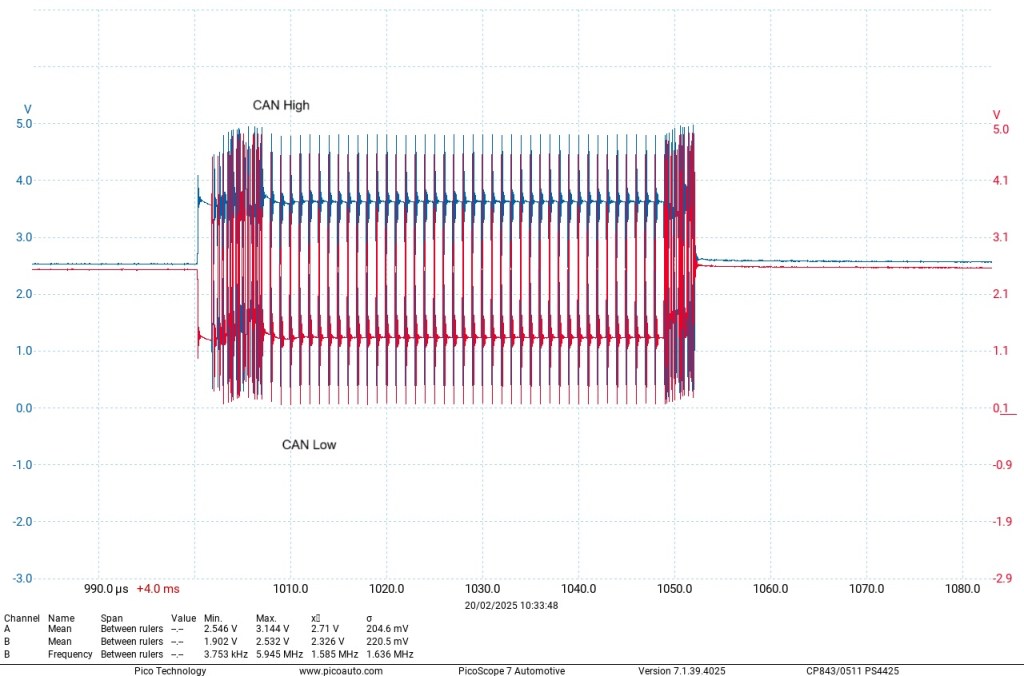Open the Name column header selector
This screenshot has height=676, width=1024.
[60, 617]
